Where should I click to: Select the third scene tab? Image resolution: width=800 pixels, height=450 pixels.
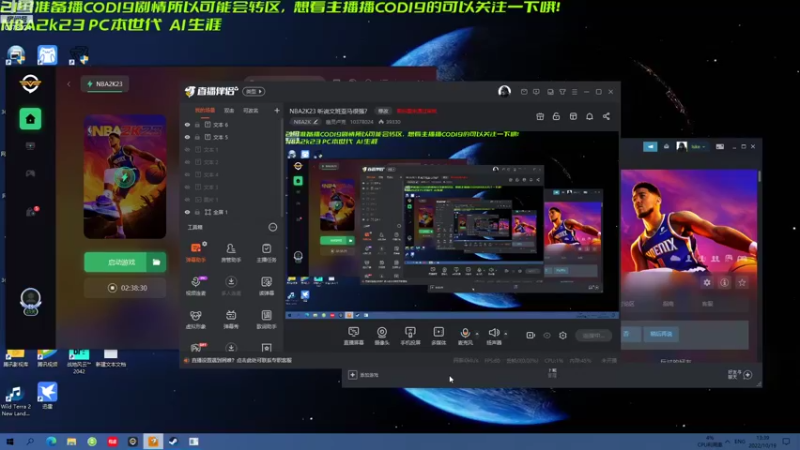[251, 110]
